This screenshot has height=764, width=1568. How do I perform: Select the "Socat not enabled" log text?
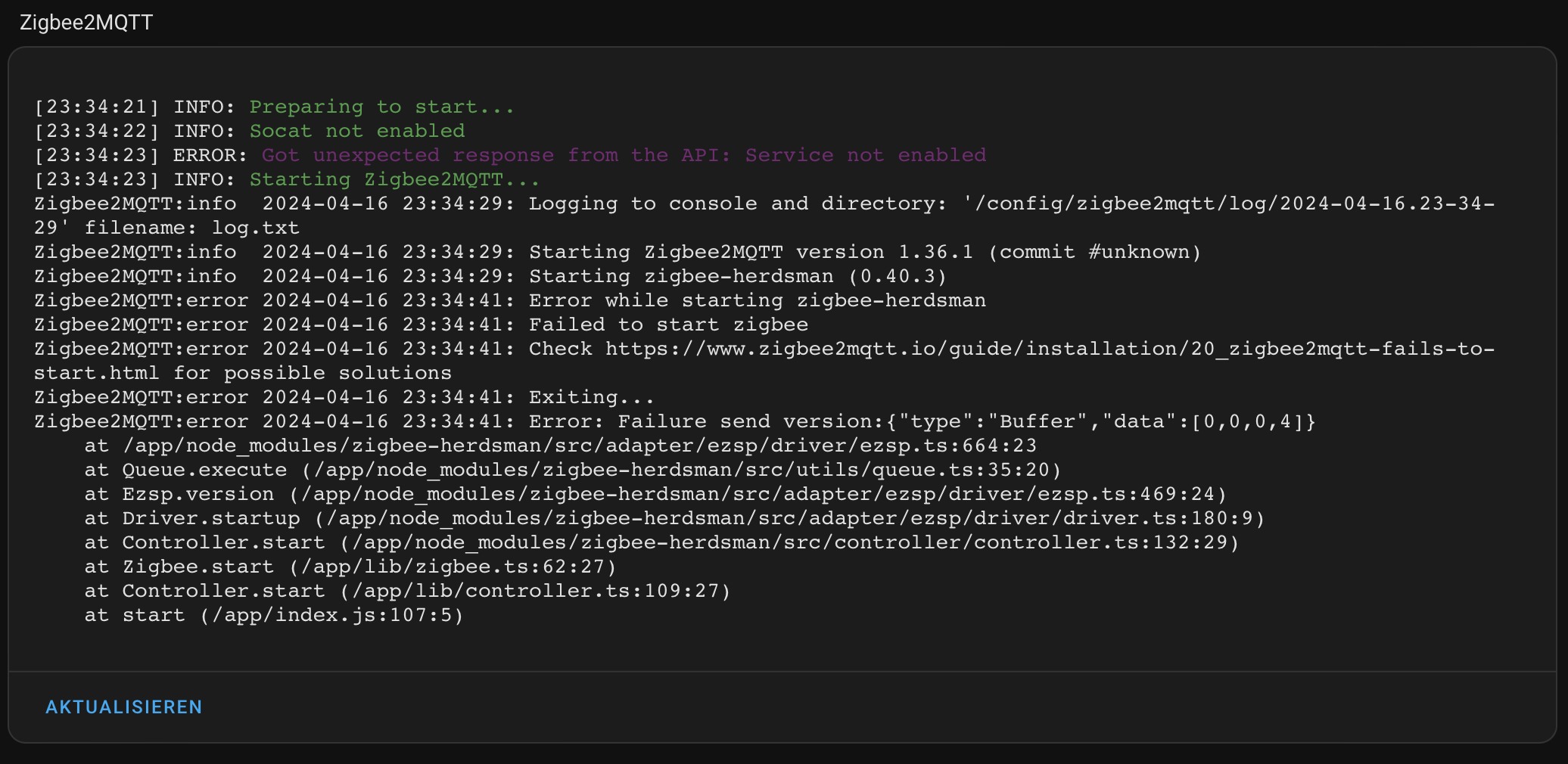(x=357, y=132)
